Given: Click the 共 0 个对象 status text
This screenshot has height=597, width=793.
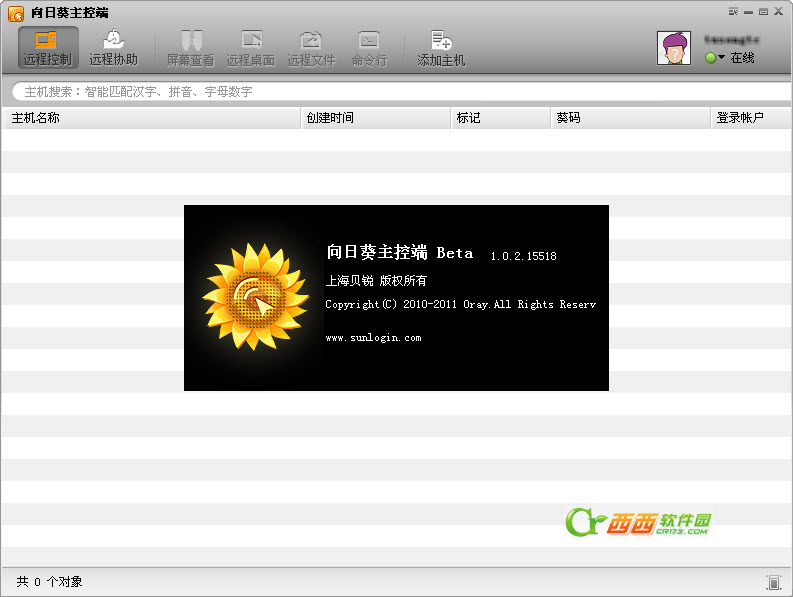Looking at the screenshot, I should point(49,582).
